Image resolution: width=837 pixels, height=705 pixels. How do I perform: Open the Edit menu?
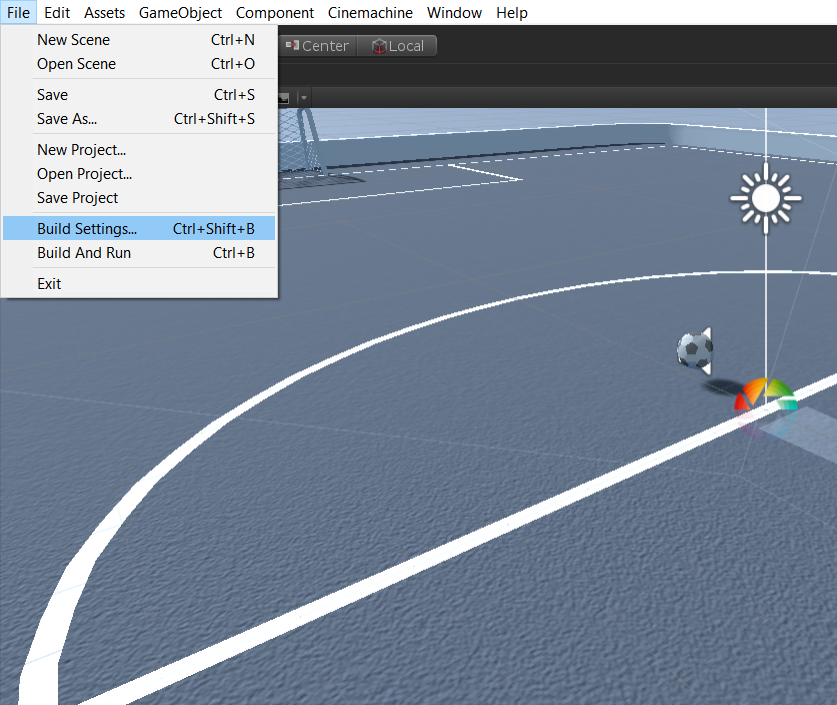pos(57,13)
